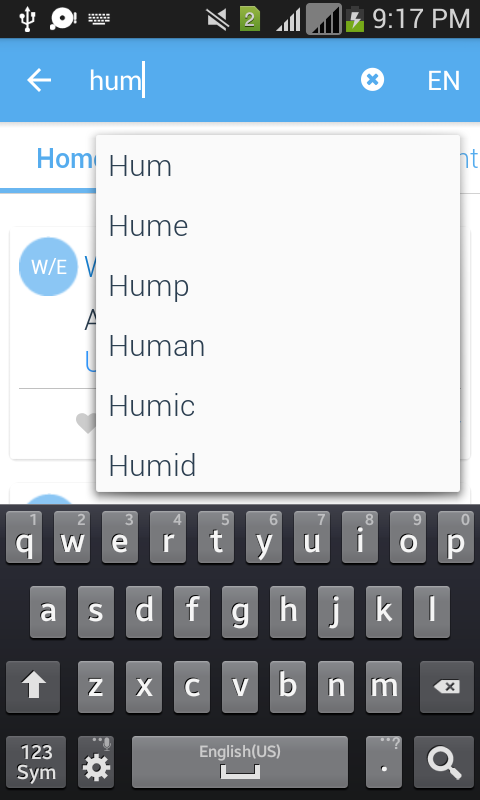Open the EN language selector

(x=443, y=81)
